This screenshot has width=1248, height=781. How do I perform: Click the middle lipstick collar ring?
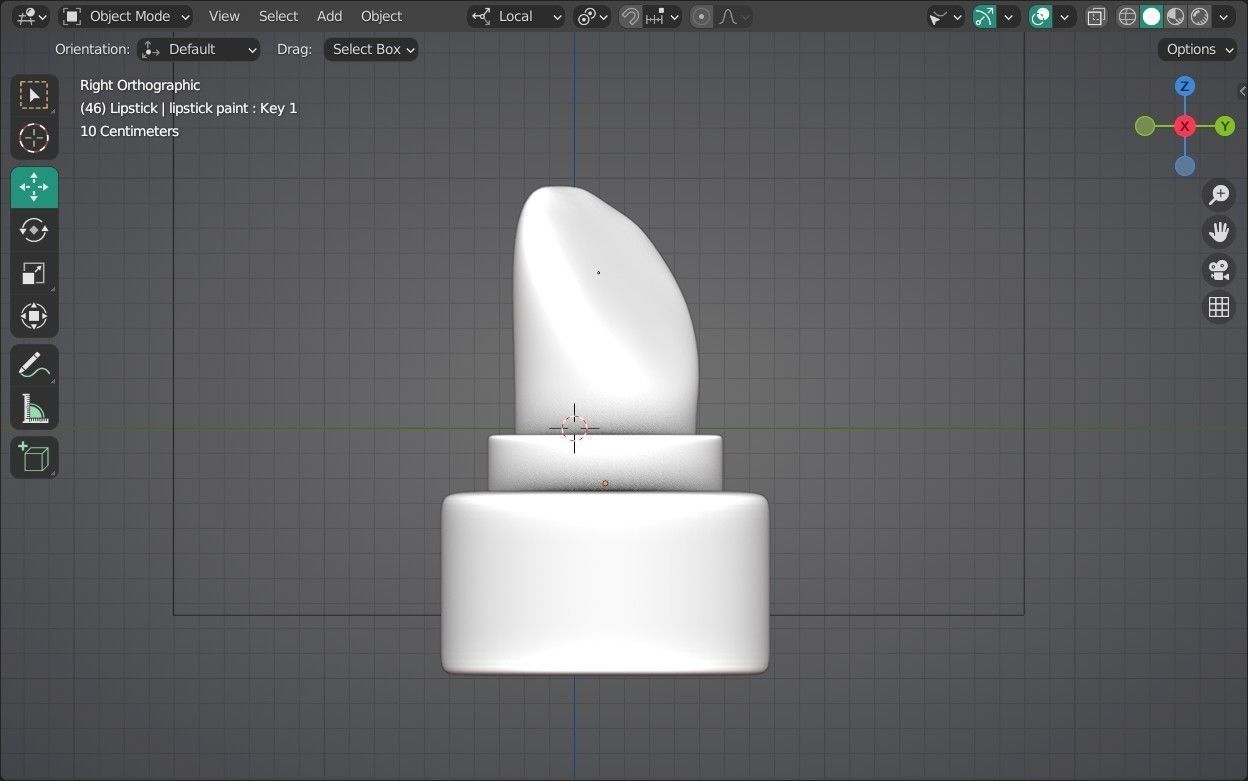(x=605, y=462)
